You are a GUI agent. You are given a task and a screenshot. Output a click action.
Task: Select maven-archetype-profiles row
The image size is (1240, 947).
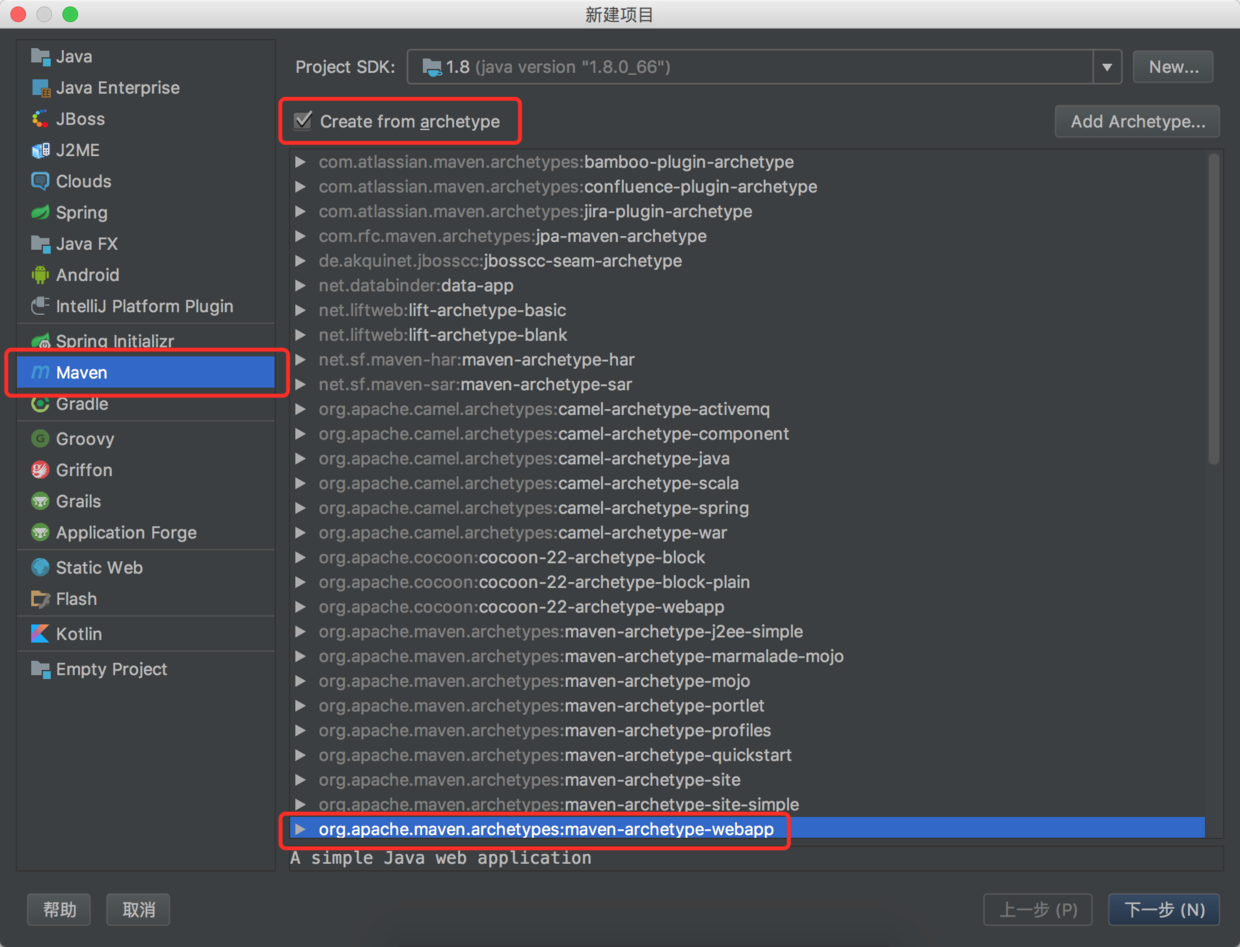pyautogui.click(x=747, y=730)
